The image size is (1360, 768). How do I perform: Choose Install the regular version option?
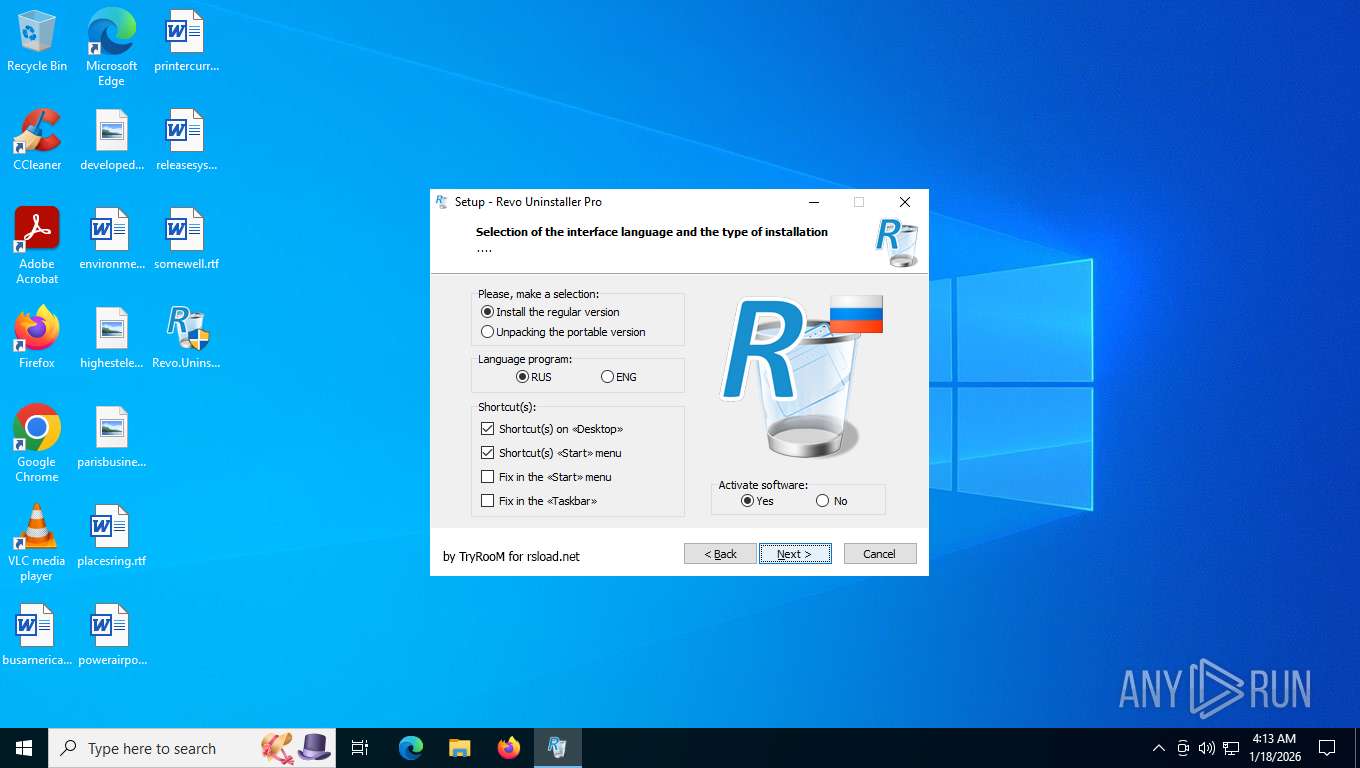(x=550, y=312)
